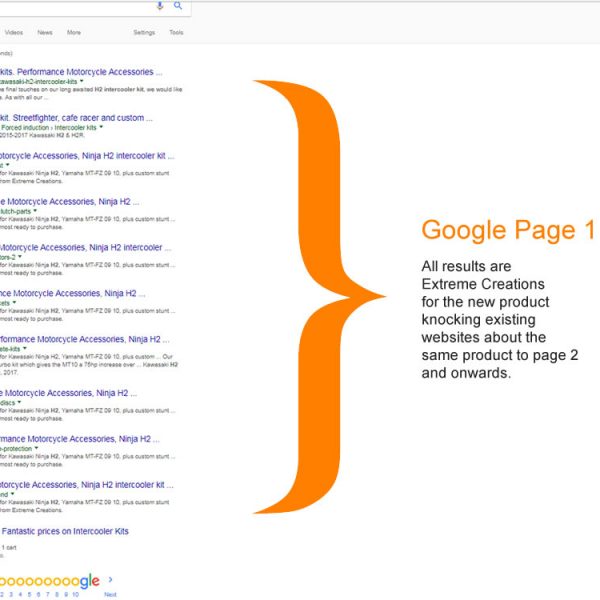Go to results page 10
The image size is (600, 600).
[75, 594]
